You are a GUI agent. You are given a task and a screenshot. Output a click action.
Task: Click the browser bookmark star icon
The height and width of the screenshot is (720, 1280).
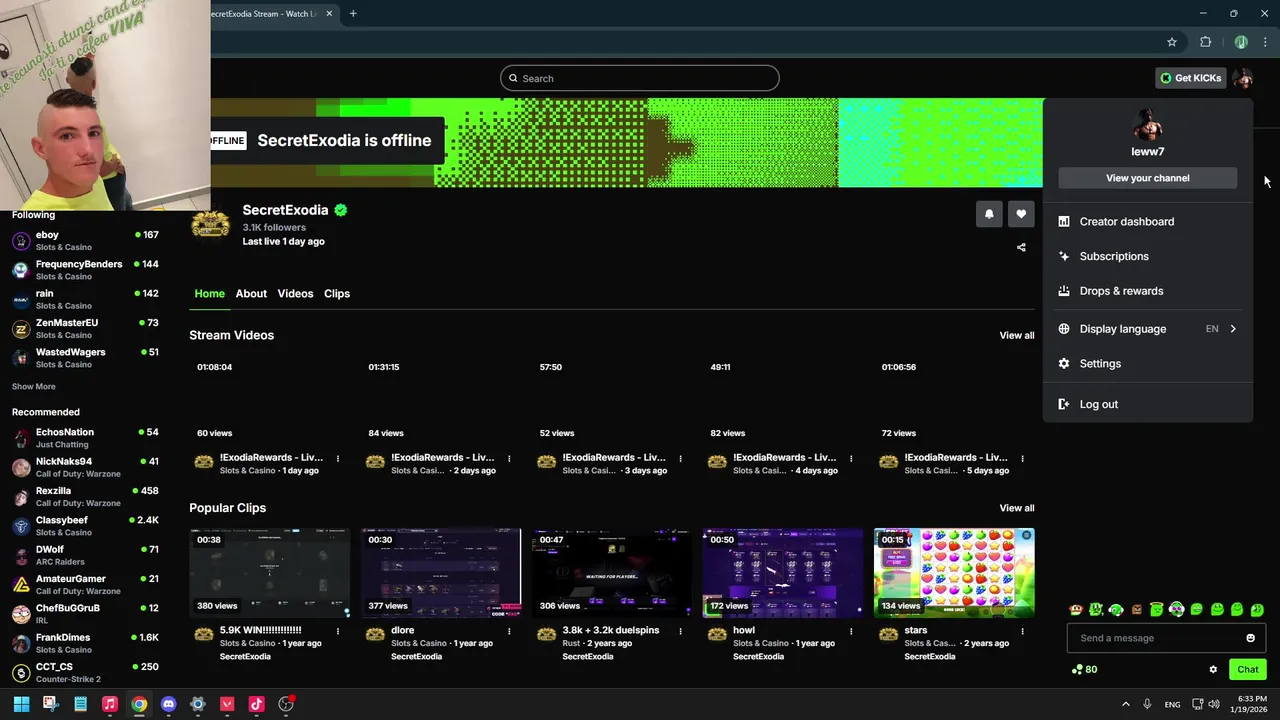[1172, 42]
